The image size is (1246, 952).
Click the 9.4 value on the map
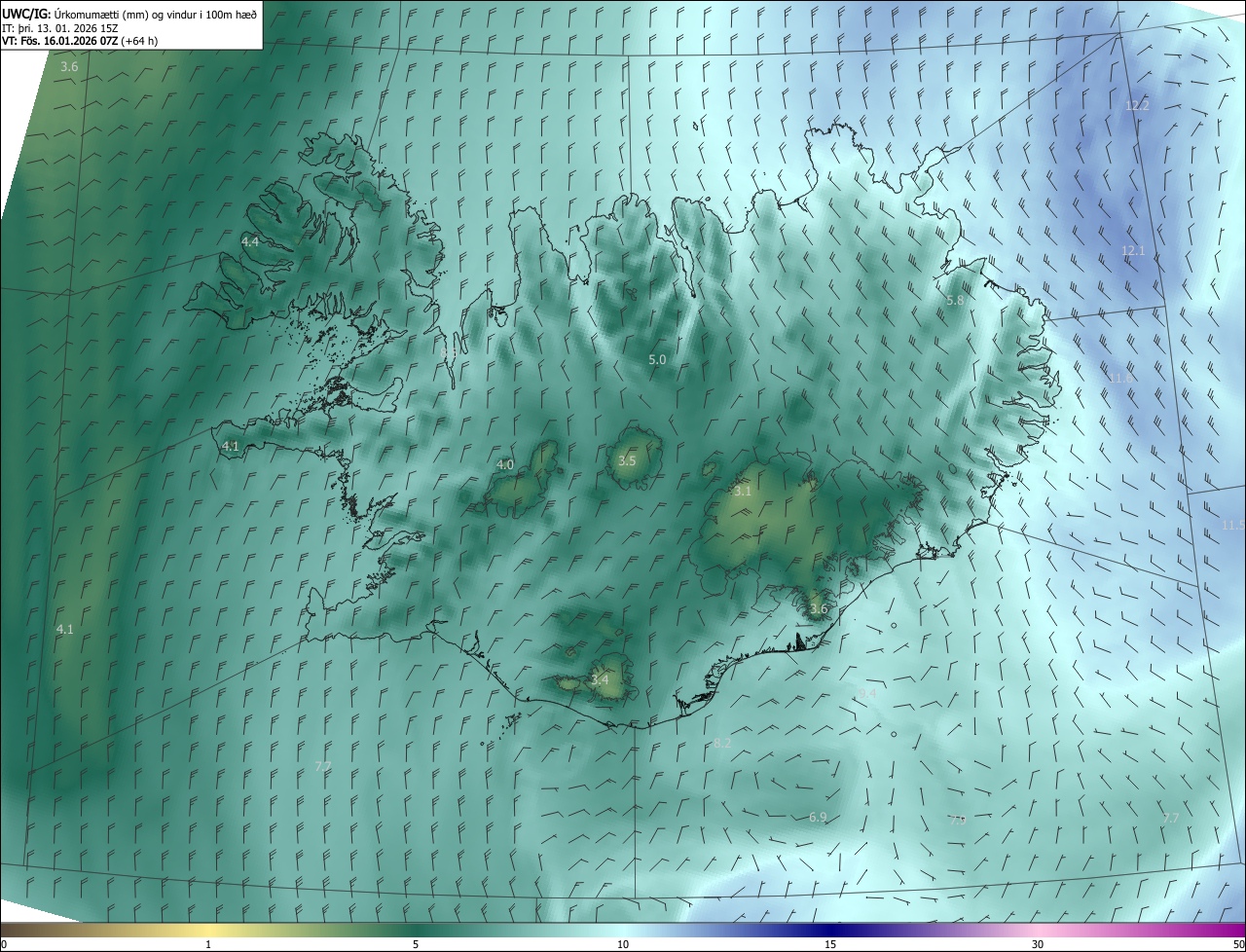click(x=867, y=694)
